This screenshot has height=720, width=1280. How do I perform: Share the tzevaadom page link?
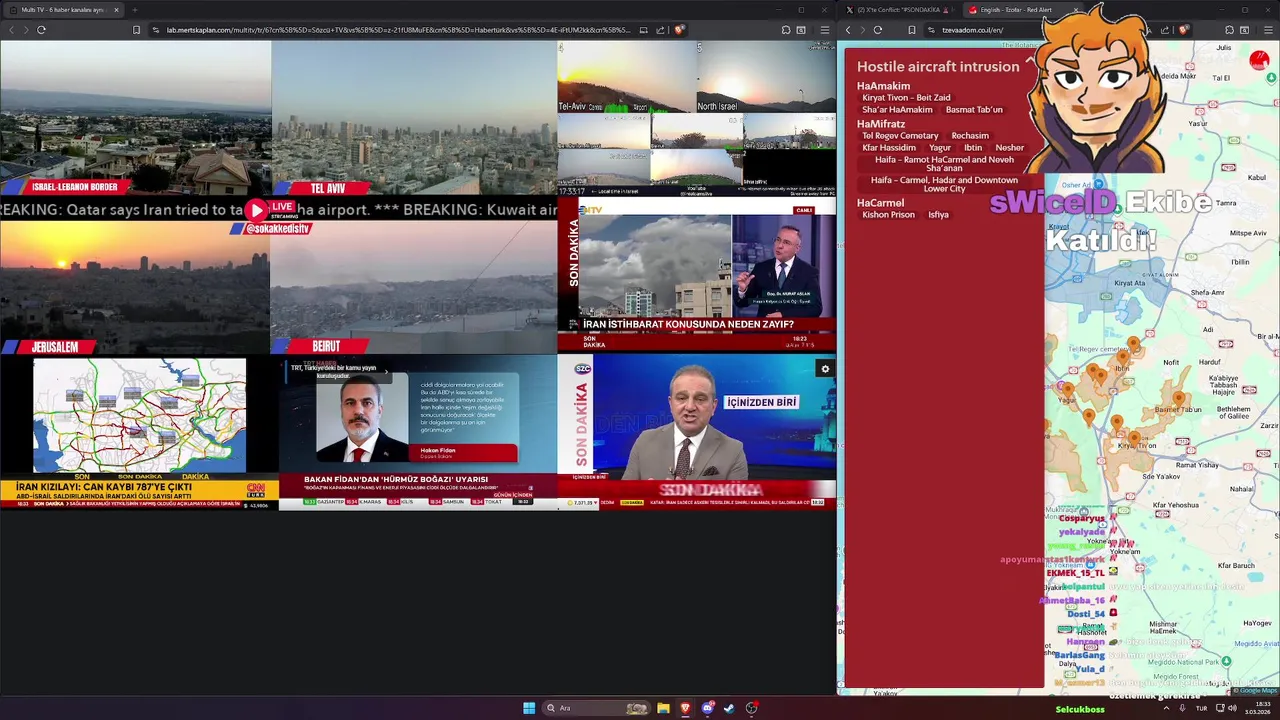pyautogui.click(x=1165, y=30)
